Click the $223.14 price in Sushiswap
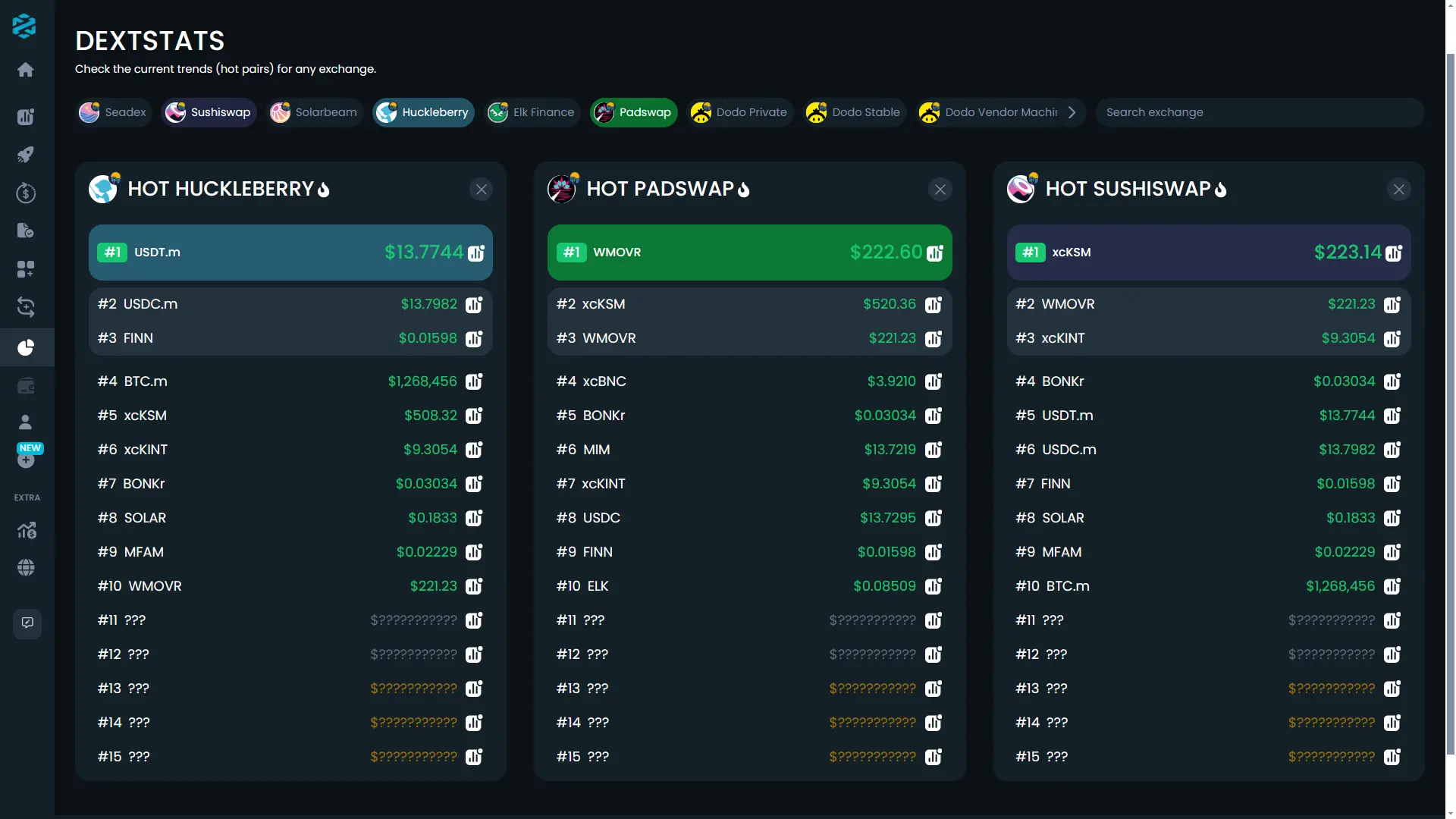The image size is (1456, 819). tap(1348, 252)
